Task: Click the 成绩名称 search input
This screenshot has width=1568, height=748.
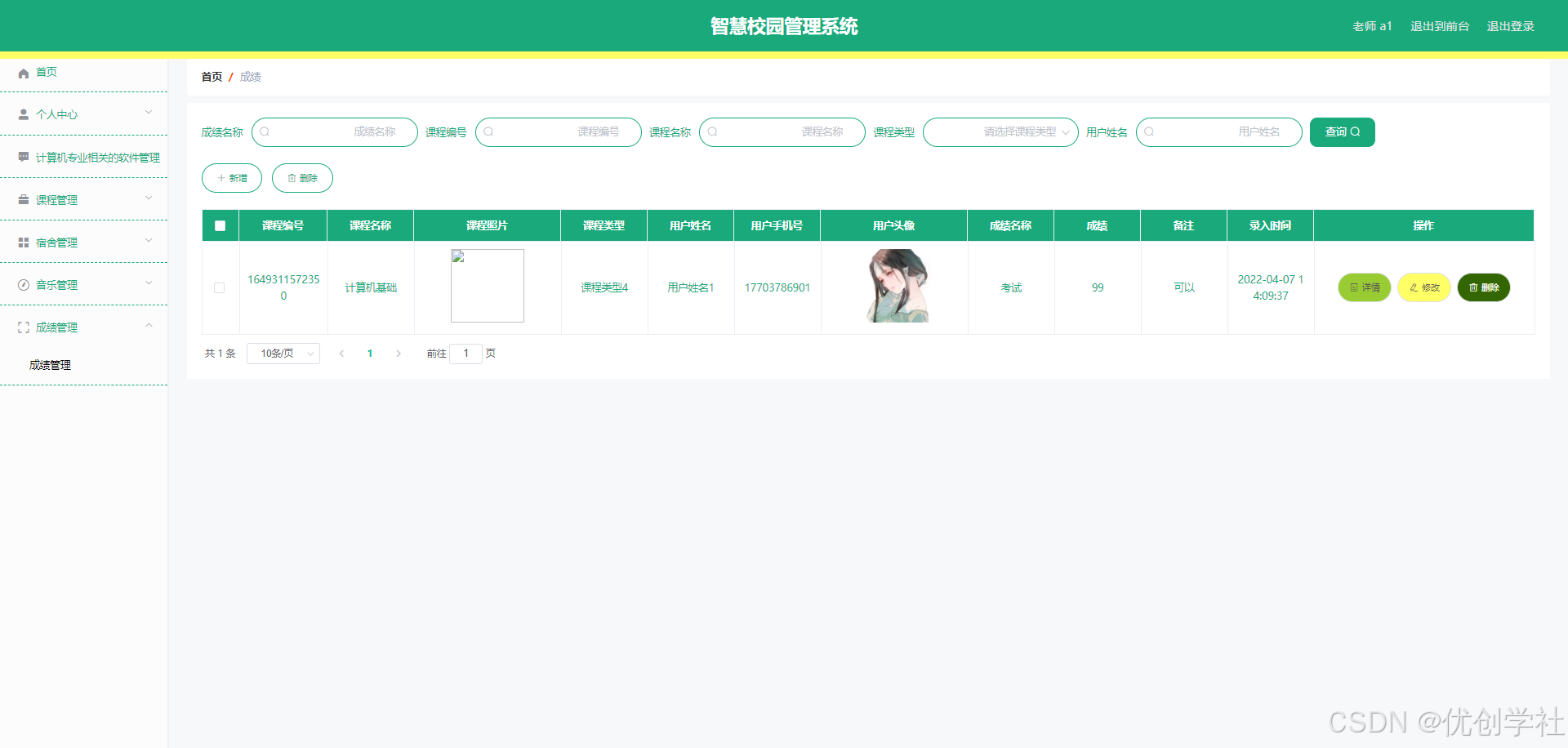Action: pyautogui.click(x=335, y=132)
